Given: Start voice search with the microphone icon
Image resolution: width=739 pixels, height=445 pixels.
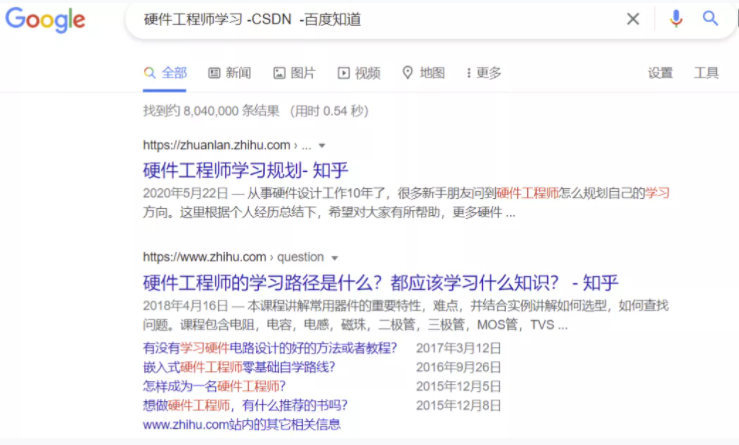Looking at the screenshot, I should 676,19.
